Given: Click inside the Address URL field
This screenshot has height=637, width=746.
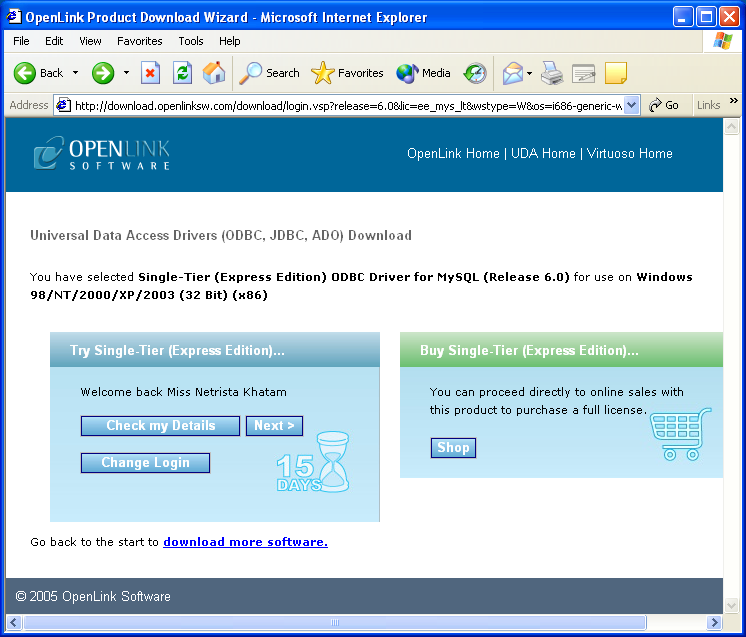Looking at the screenshot, I should click(x=347, y=106).
